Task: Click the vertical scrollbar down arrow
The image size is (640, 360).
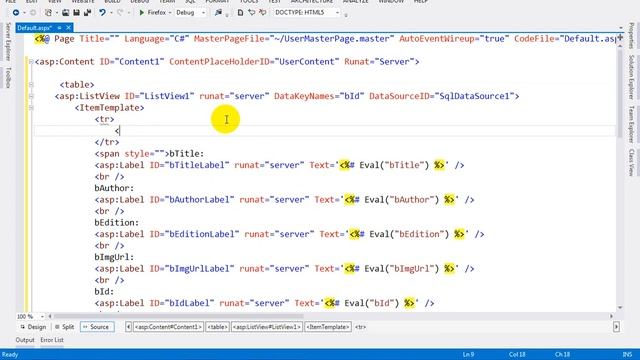Action: (620, 308)
